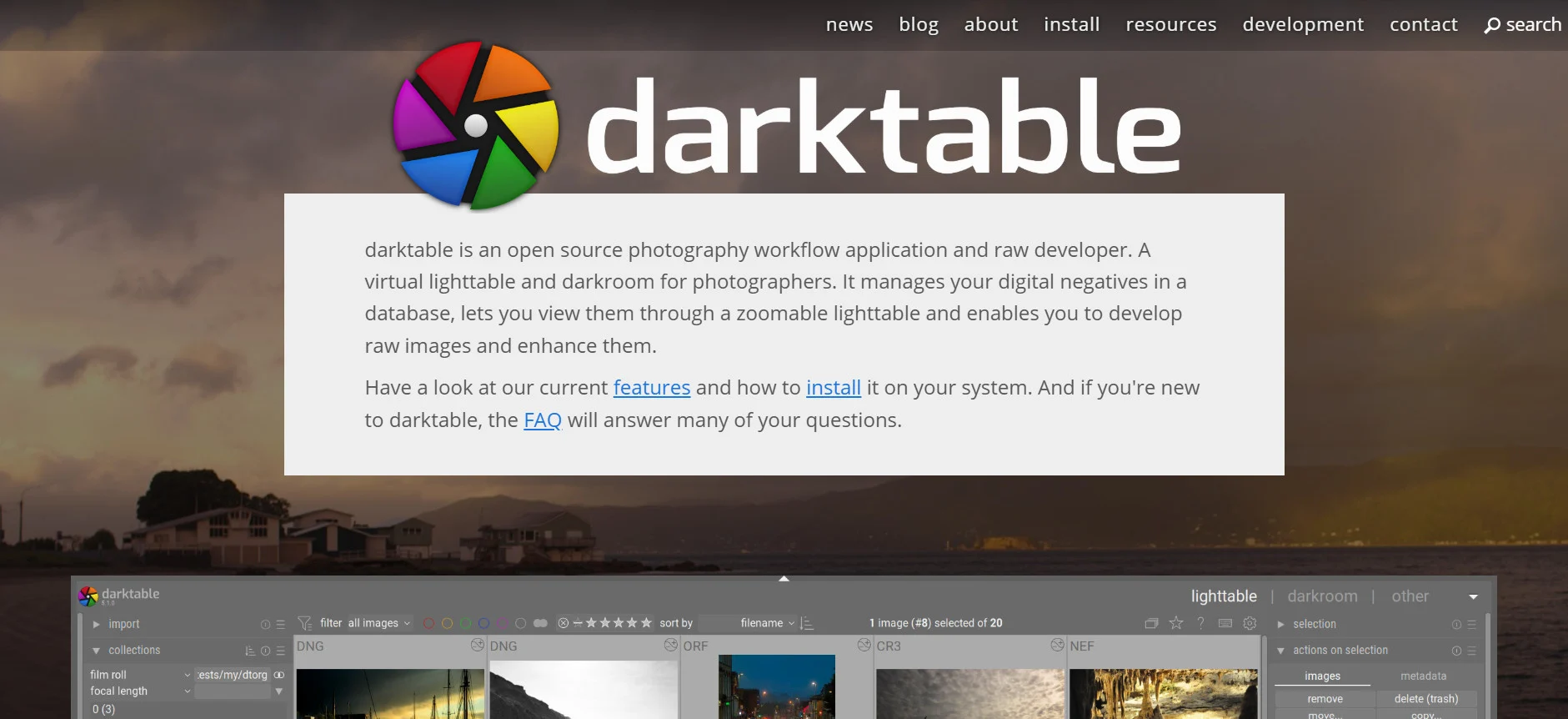
Task: Switch to the darkroom view tab
Action: click(1322, 596)
